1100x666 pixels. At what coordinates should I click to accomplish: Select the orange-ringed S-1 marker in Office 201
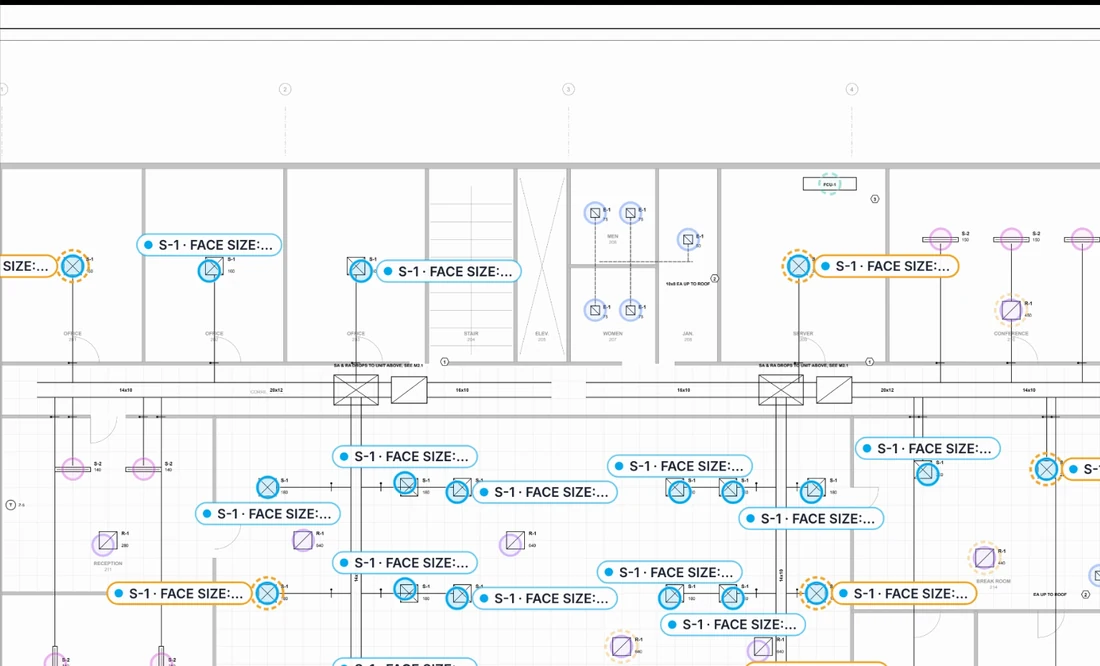point(73,266)
